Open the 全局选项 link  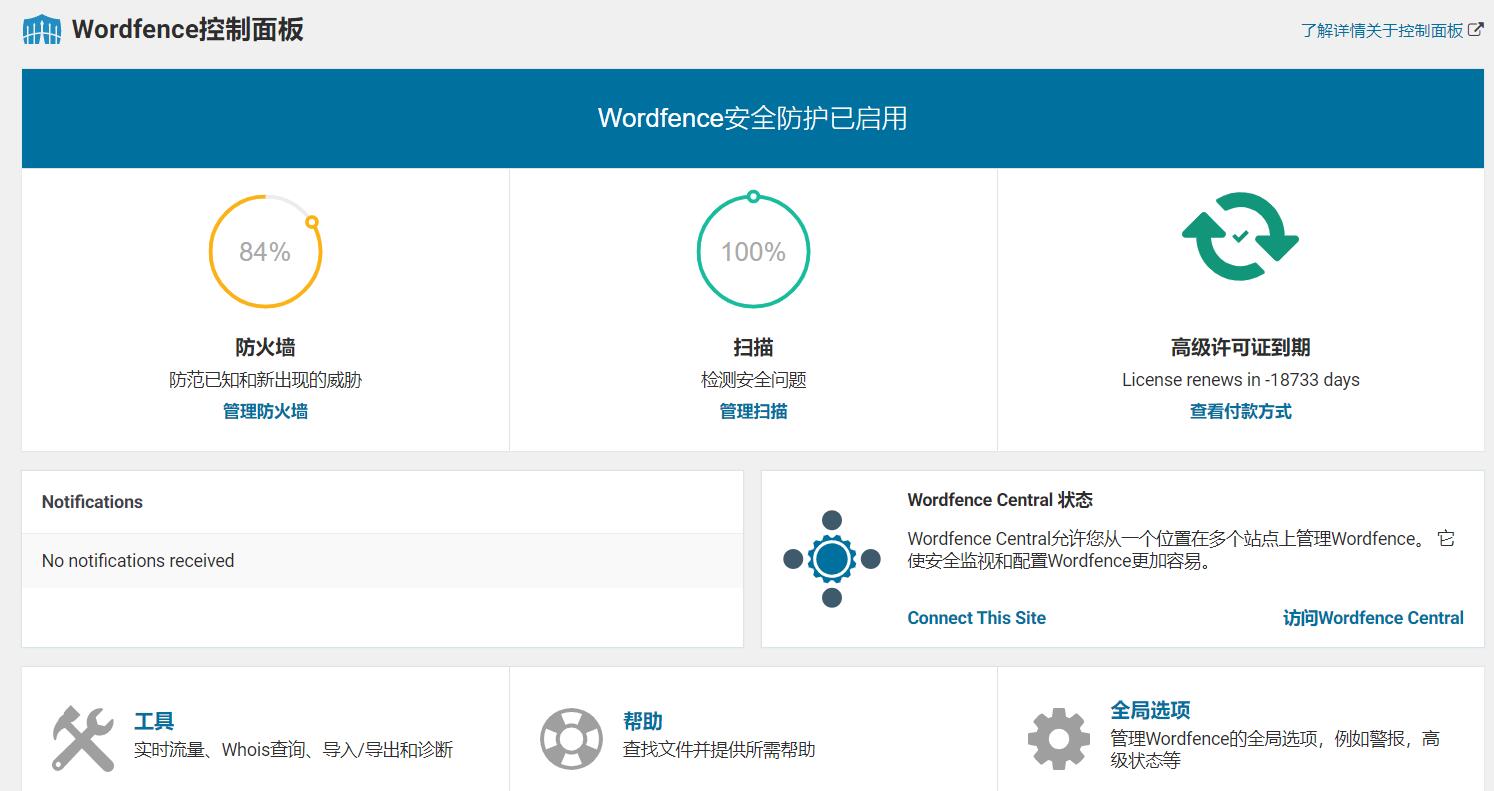tap(1150, 710)
